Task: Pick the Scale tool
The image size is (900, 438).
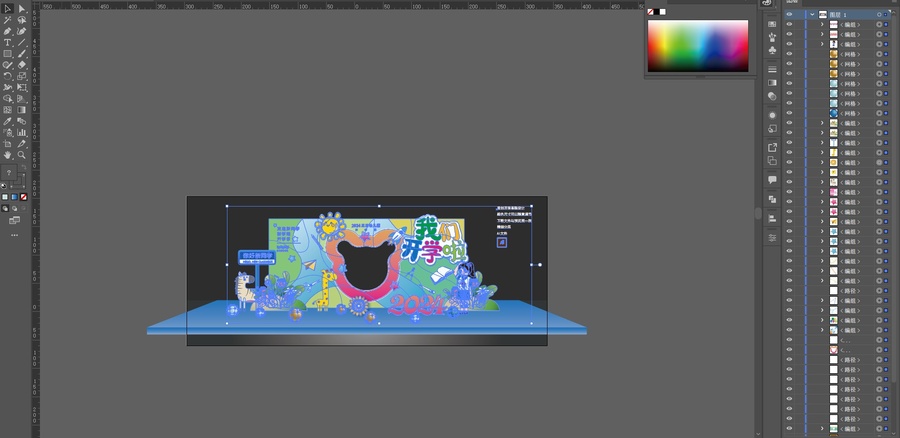Action: click(x=22, y=76)
